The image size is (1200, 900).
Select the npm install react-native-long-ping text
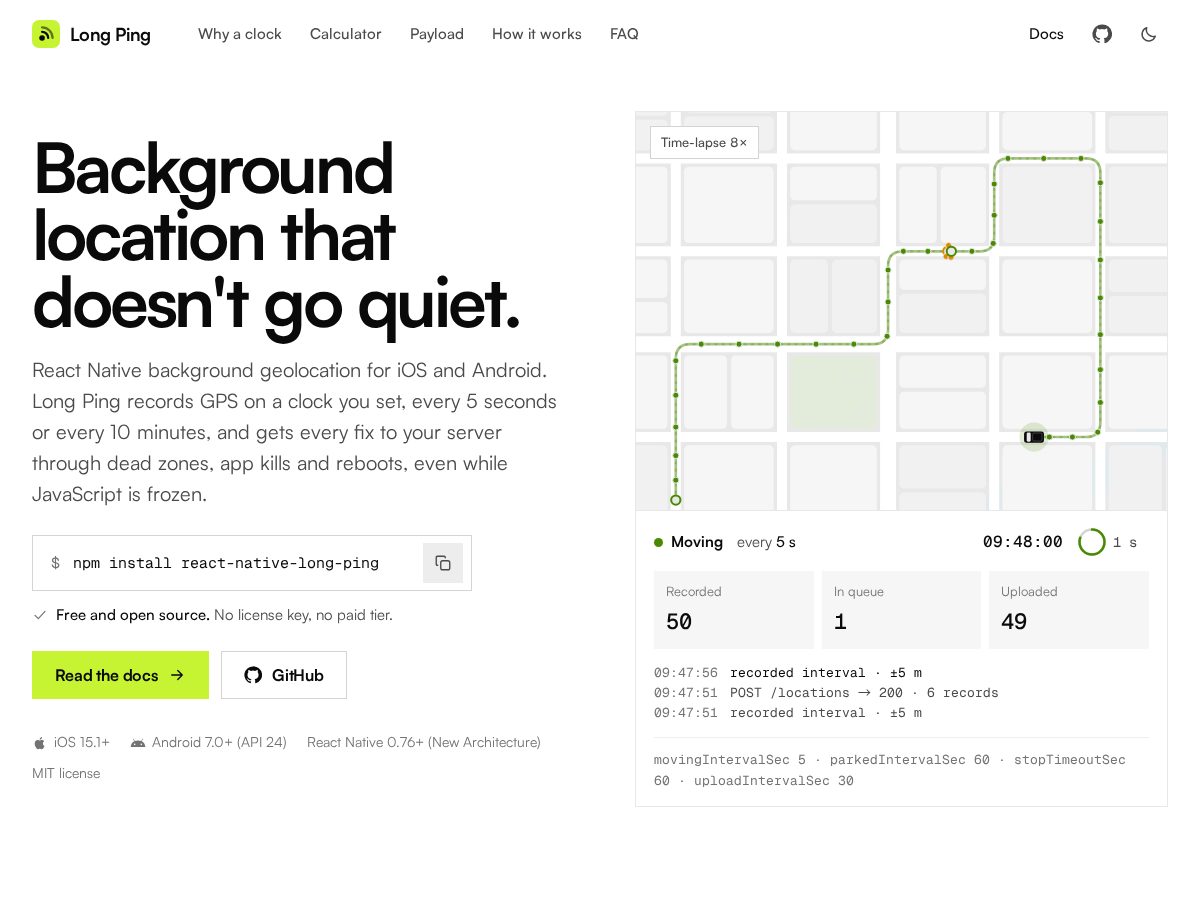pyautogui.click(x=226, y=563)
